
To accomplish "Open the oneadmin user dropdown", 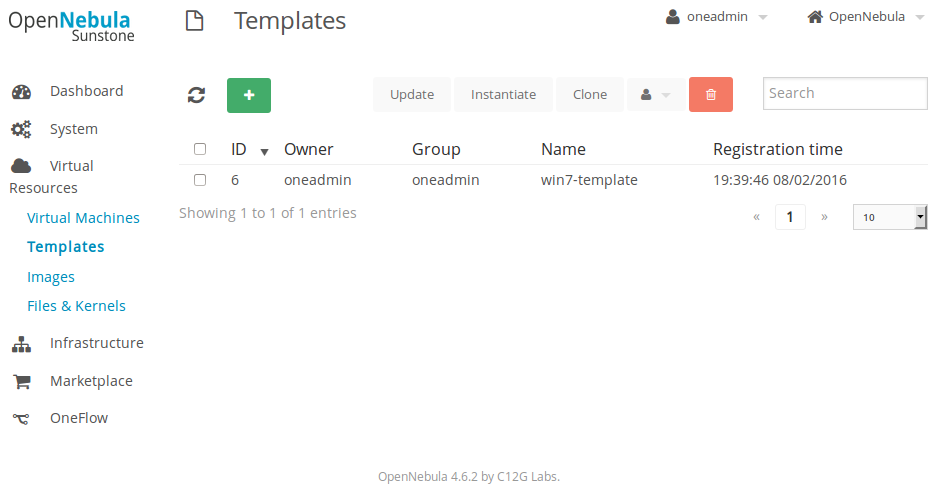I will [x=716, y=17].
